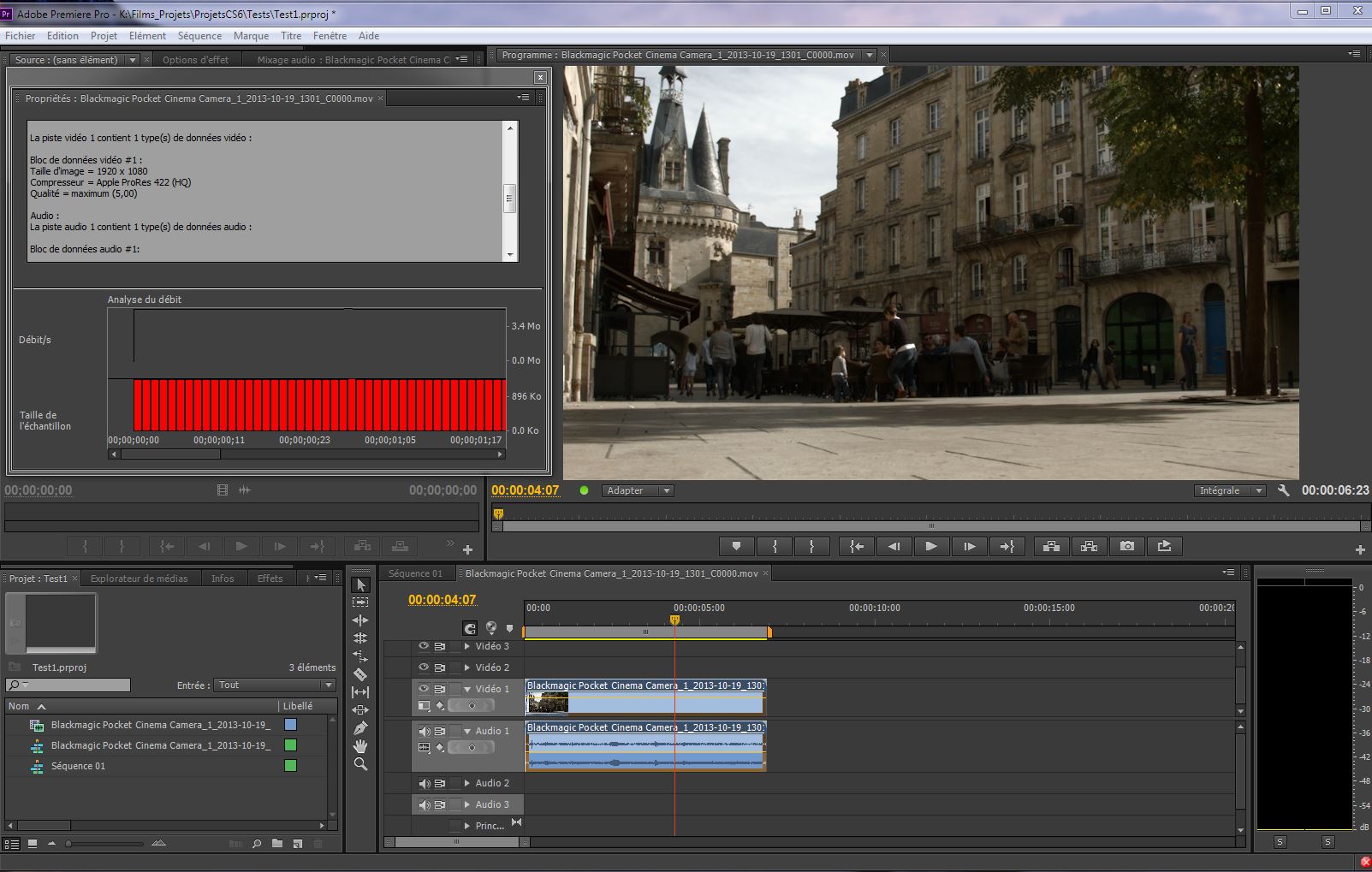Expand the Vidéo 2 track
This screenshot has height=872, width=1372.
point(467,667)
